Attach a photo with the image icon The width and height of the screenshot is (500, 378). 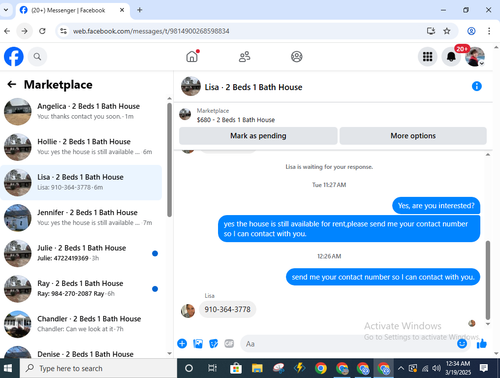click(198, 343)
